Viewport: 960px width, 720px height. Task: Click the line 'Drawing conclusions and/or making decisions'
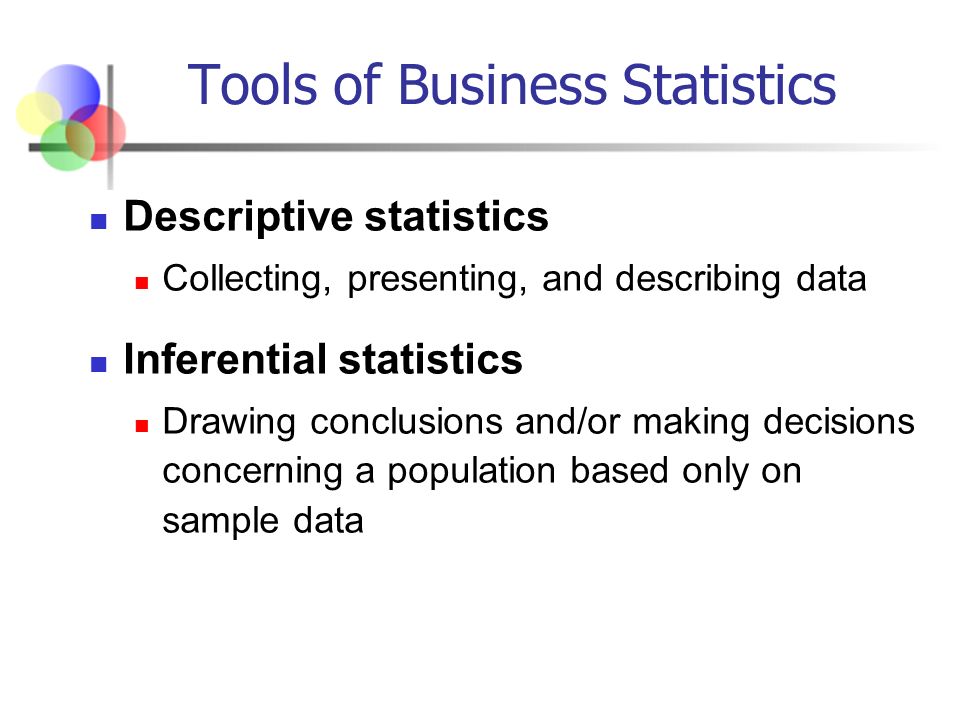[539, 423]
